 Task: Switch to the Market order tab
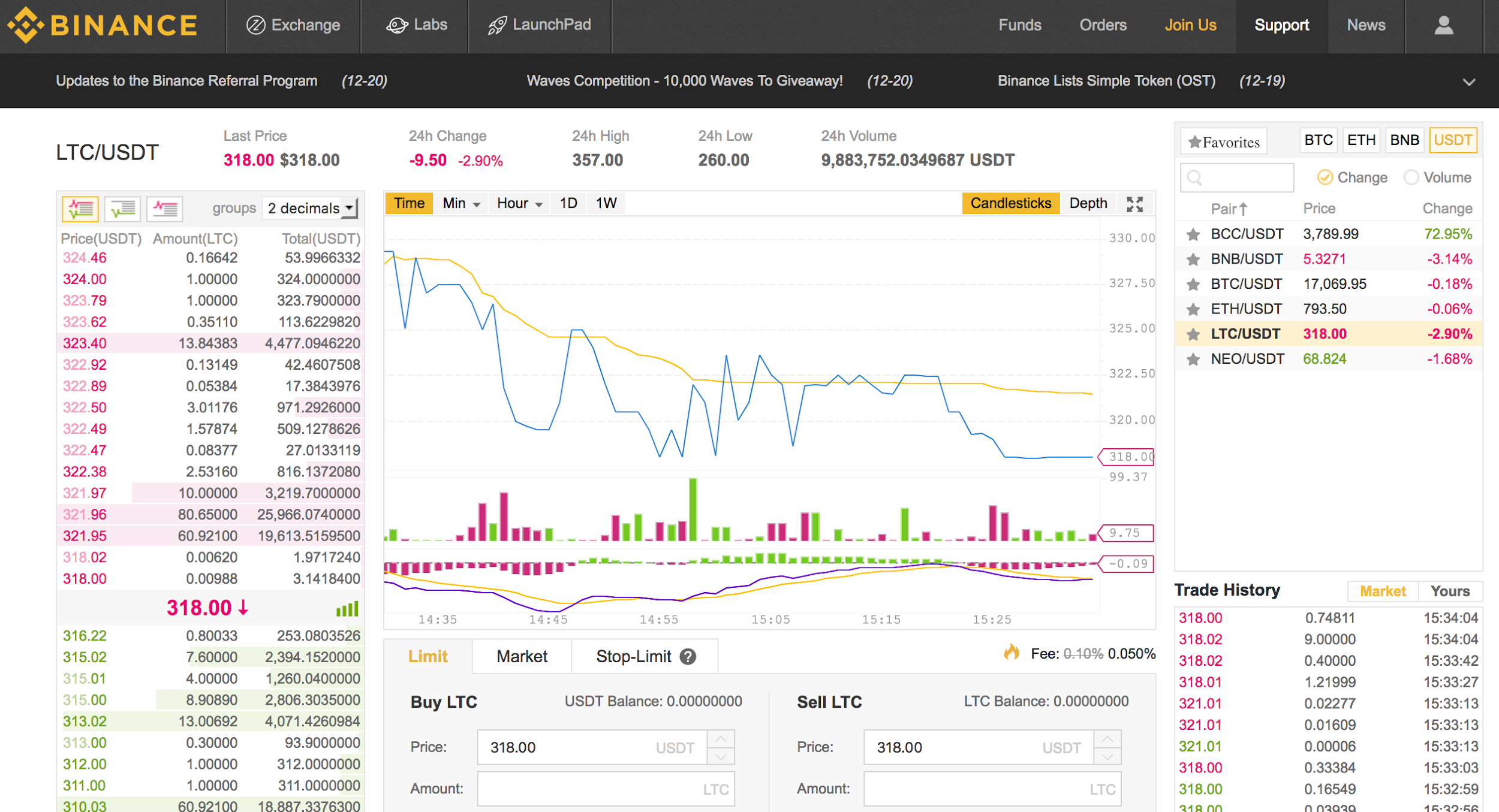pos(522,657)
